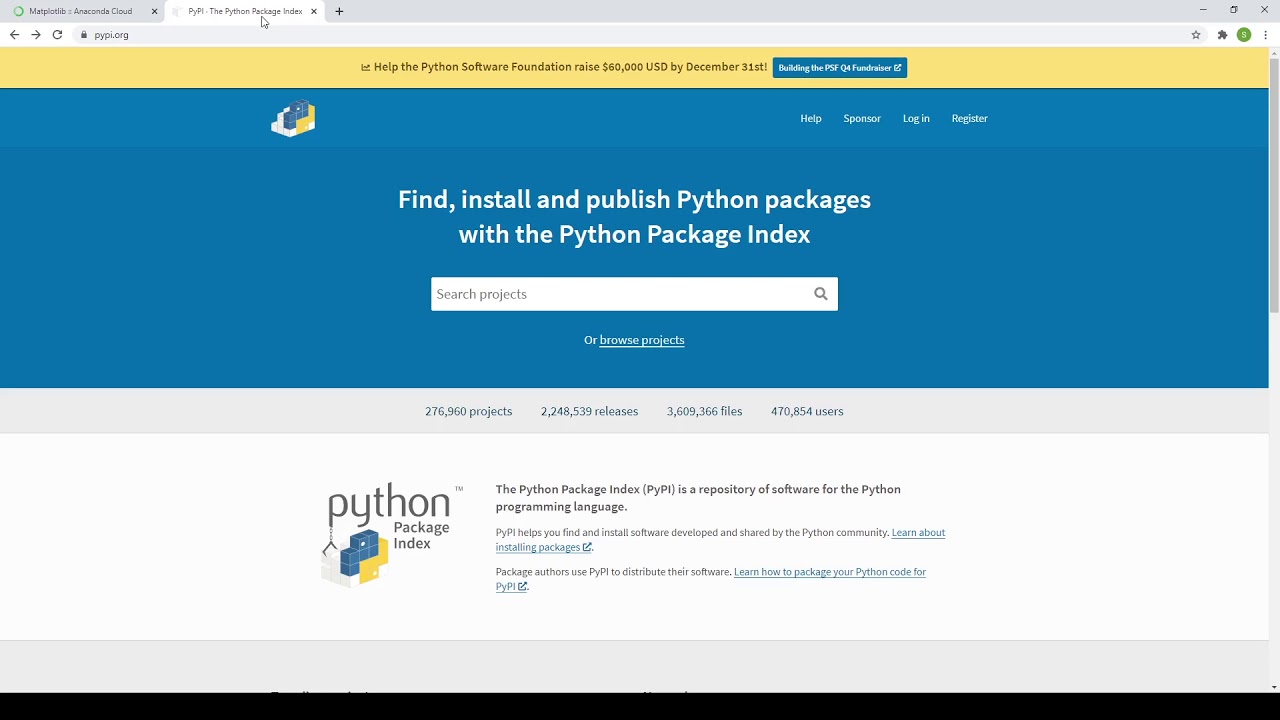This screenshot has width=1280, height=720.
Task: Click the lock icon in the address bar
Action: [84, 35]
